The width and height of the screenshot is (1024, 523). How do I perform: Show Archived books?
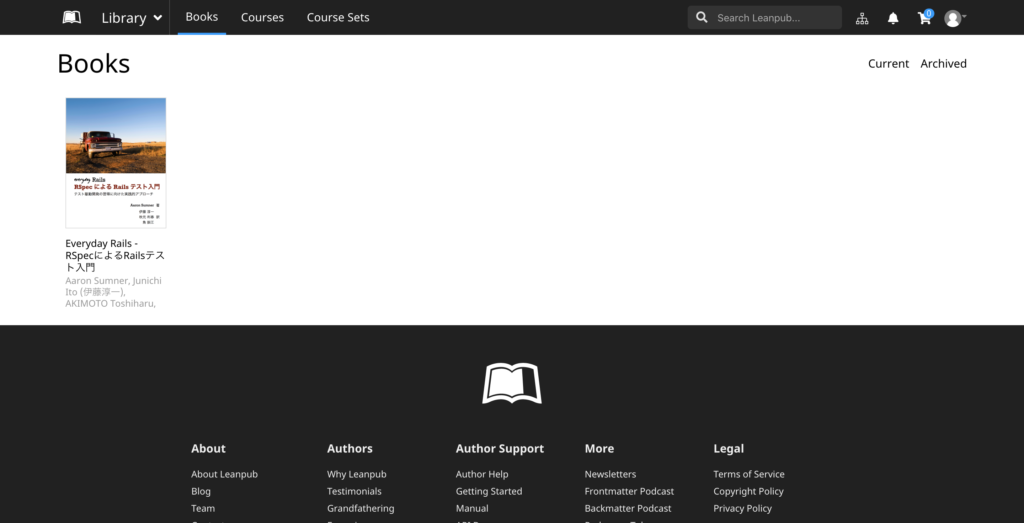(943, 63)
